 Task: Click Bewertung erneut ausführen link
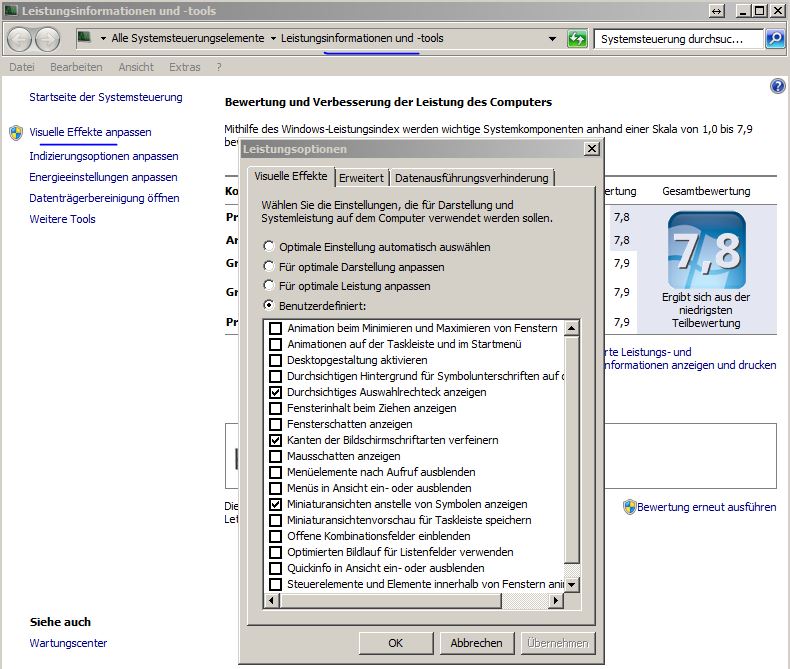706,507
